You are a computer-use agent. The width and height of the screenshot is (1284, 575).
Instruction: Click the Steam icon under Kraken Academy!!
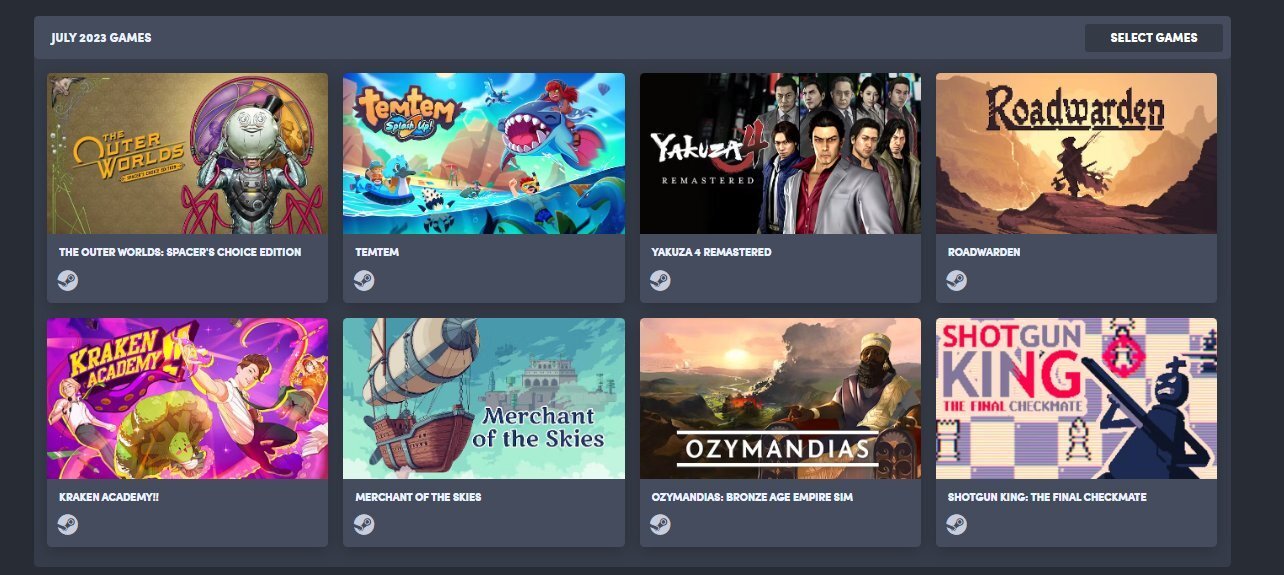tap(68, 524)
